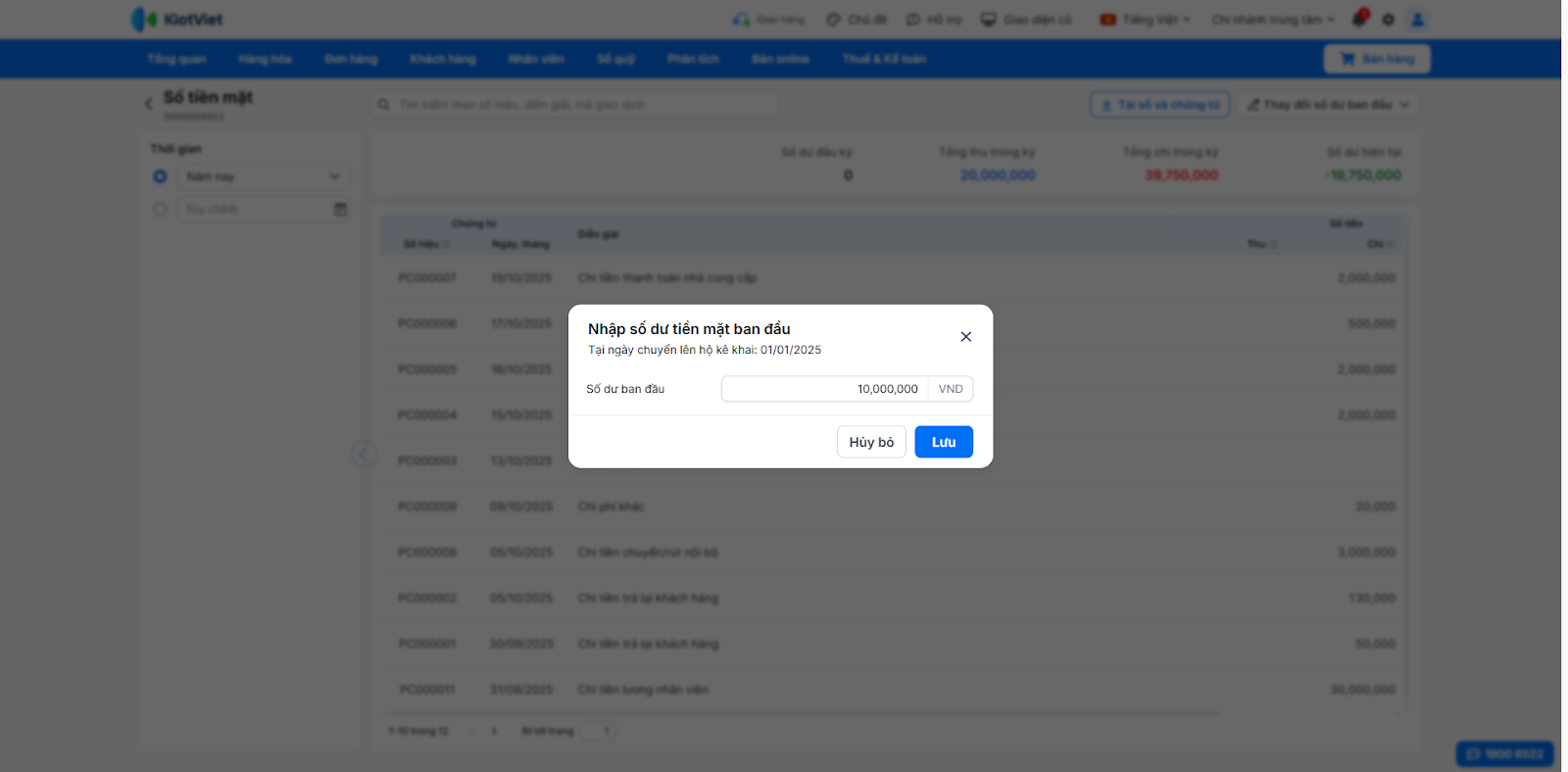Open Bán online menu

tap(780, 59)
